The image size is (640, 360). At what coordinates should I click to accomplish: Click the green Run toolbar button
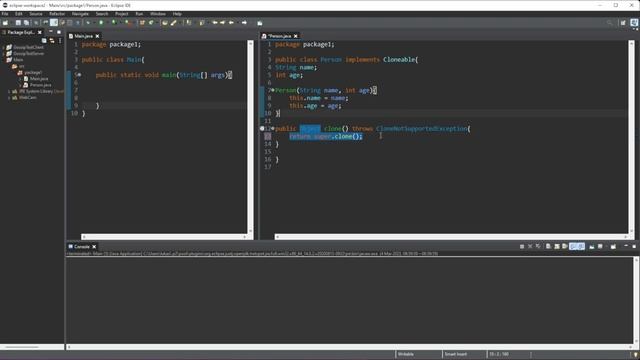[101, 23]
